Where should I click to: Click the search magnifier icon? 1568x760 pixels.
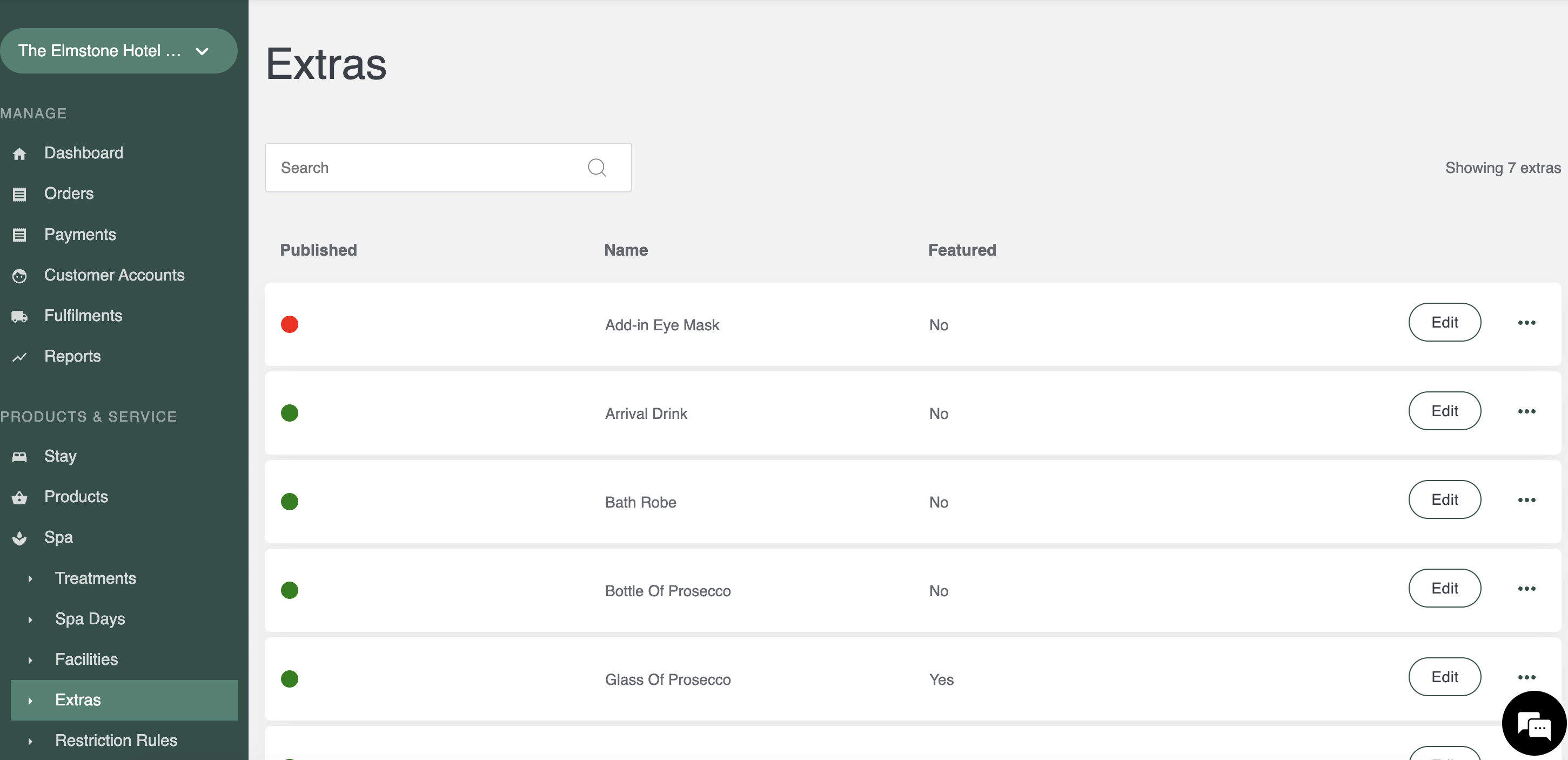pos(597,168)
